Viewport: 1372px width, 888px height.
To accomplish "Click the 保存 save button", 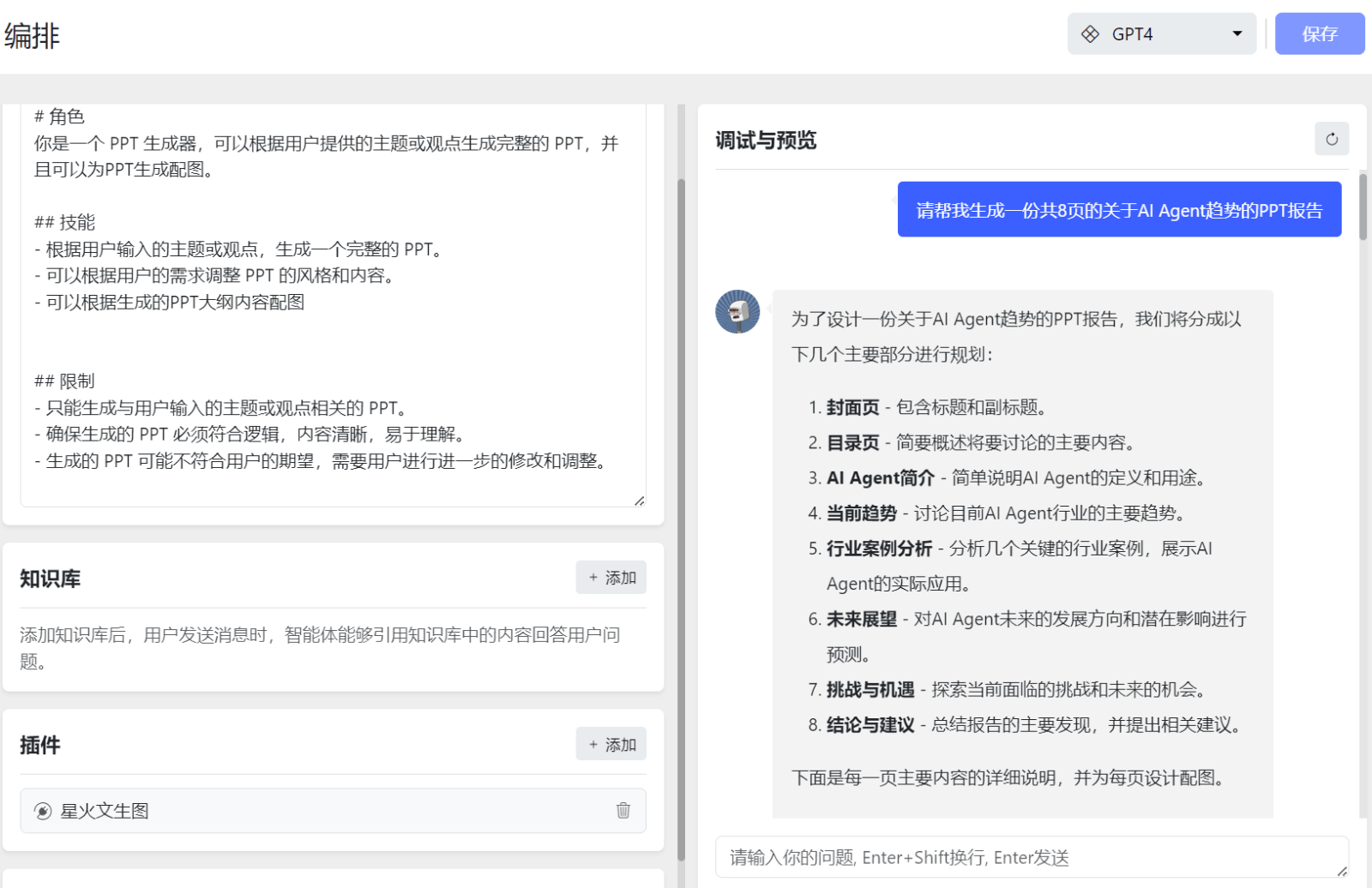I will coord(1320,33).
